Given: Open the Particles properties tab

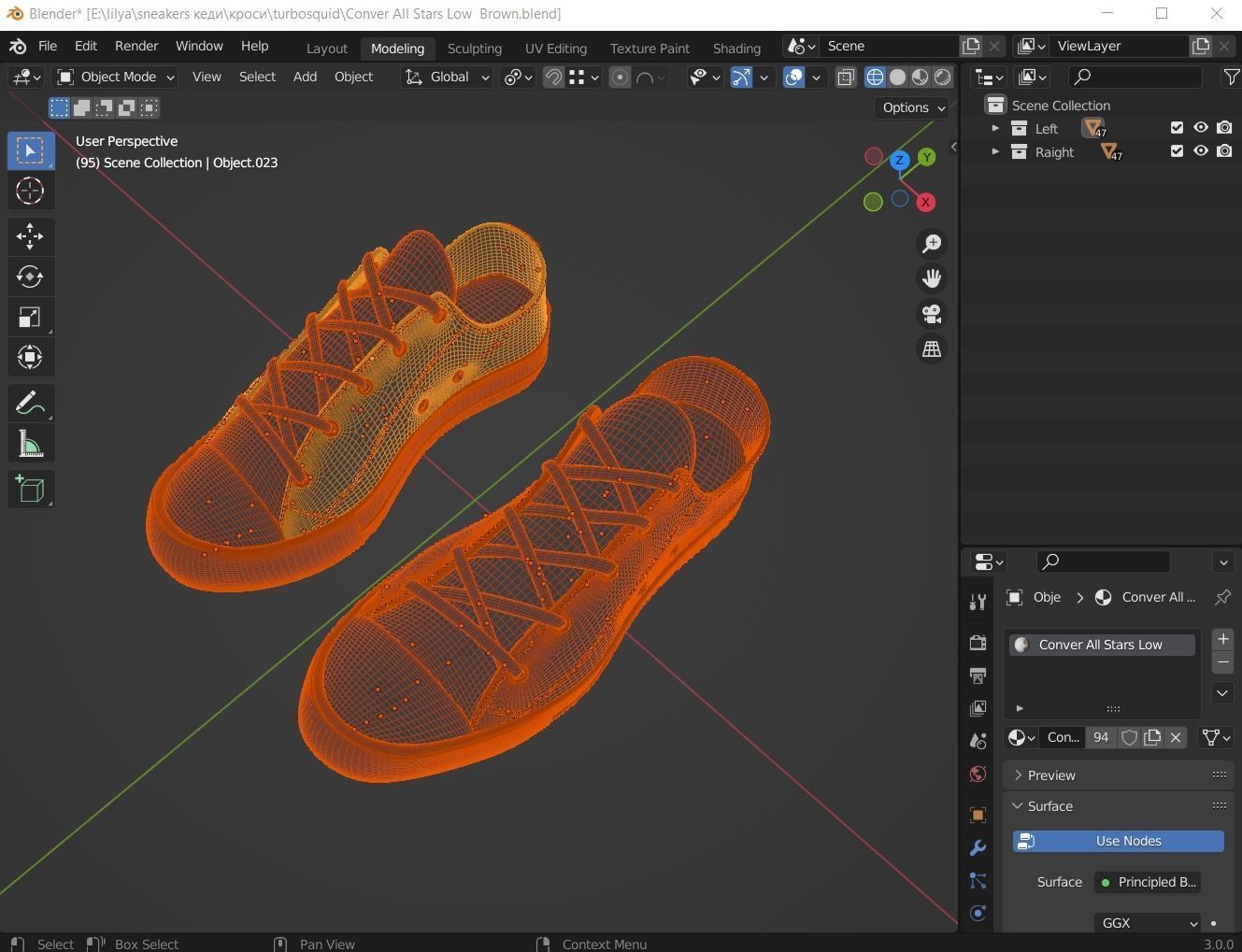Looking at the screenshot, I should point(978,880).
